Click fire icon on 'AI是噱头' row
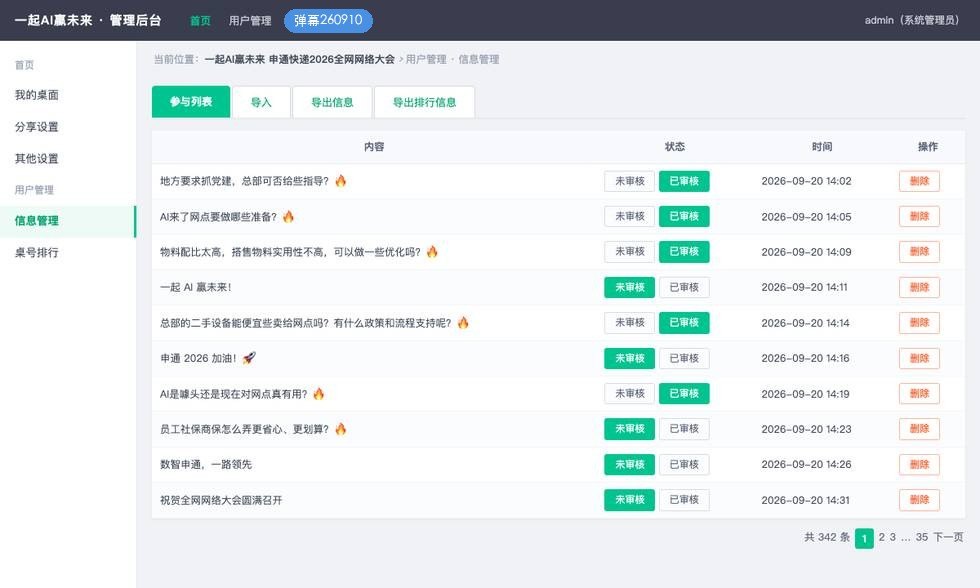The image size is (980, 588). tap(319, 393)
